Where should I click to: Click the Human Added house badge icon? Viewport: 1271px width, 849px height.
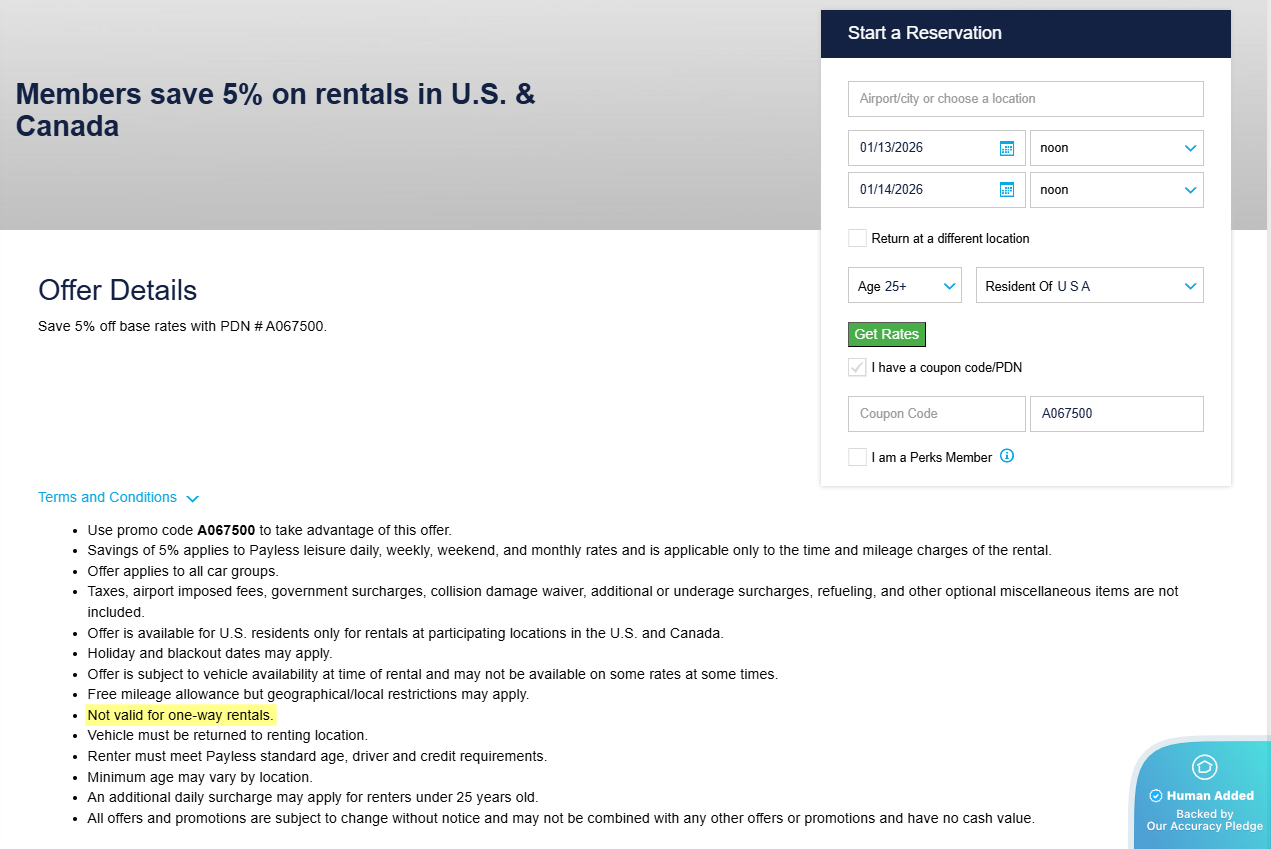1205,767
